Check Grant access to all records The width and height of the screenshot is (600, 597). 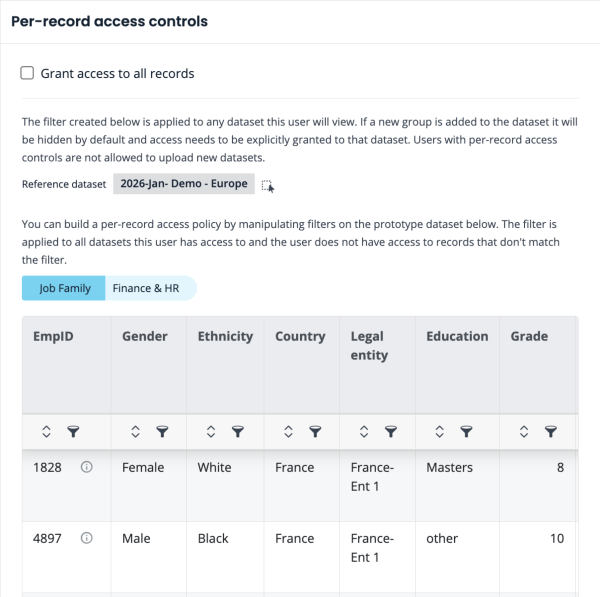click(27, 74)
